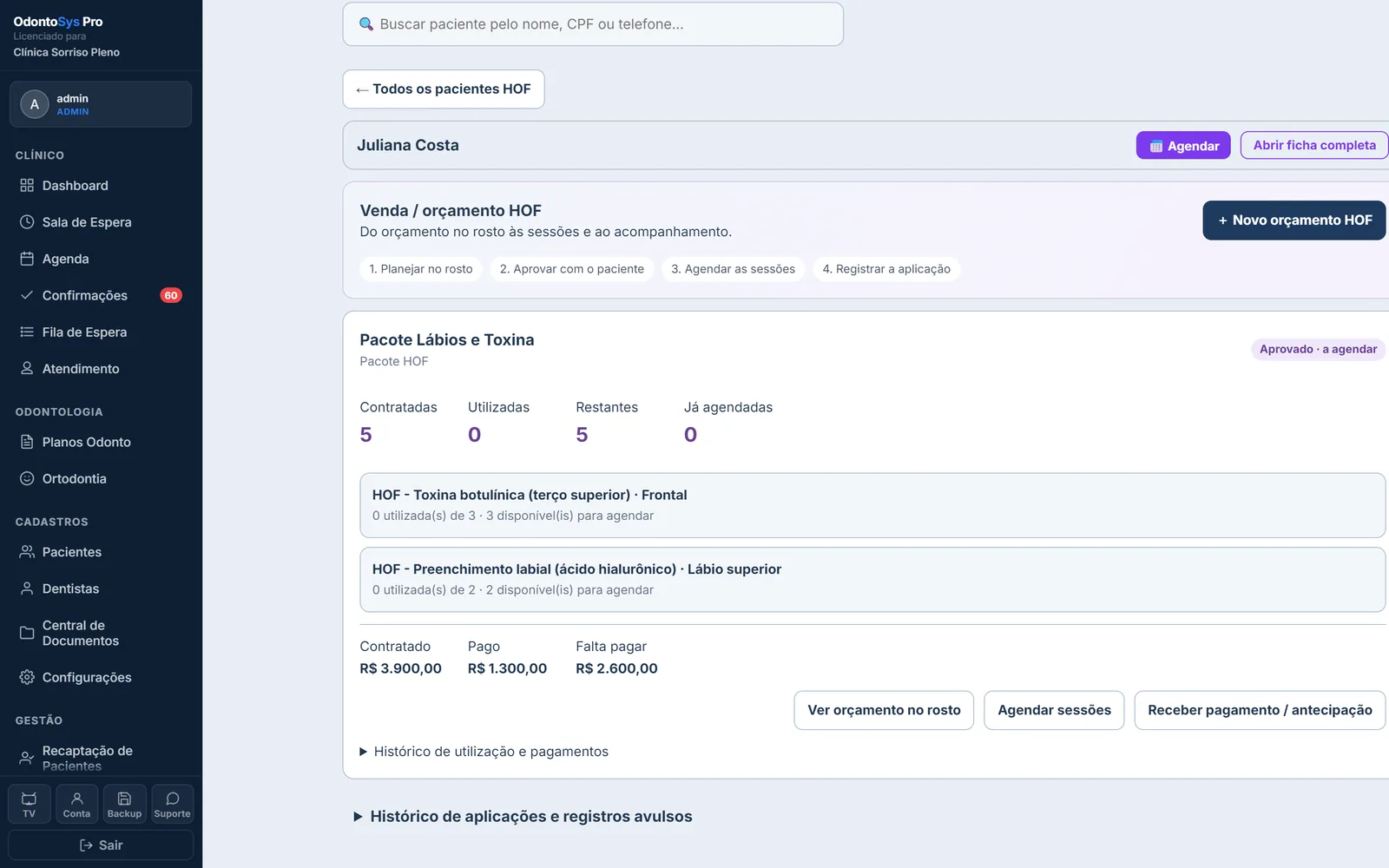Open Pacientes in the sidebar

click(x=101, y=552)
